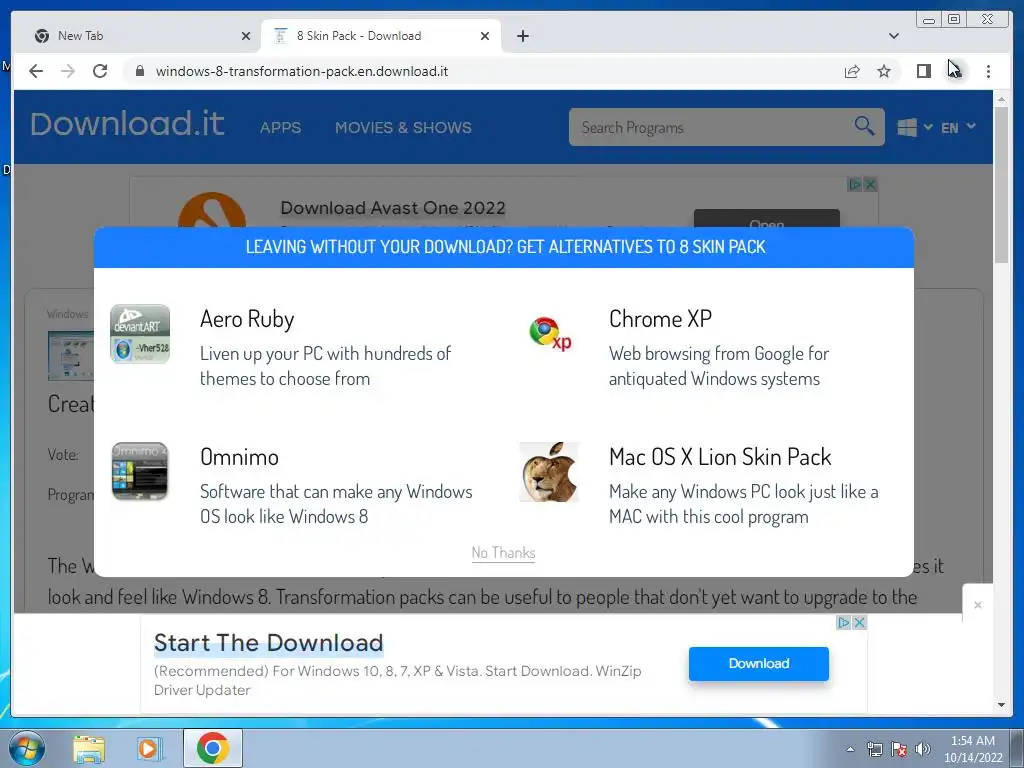Screen dimensions: 1024x768
Task: Click the address bar URL
Action: coord(302,71)
